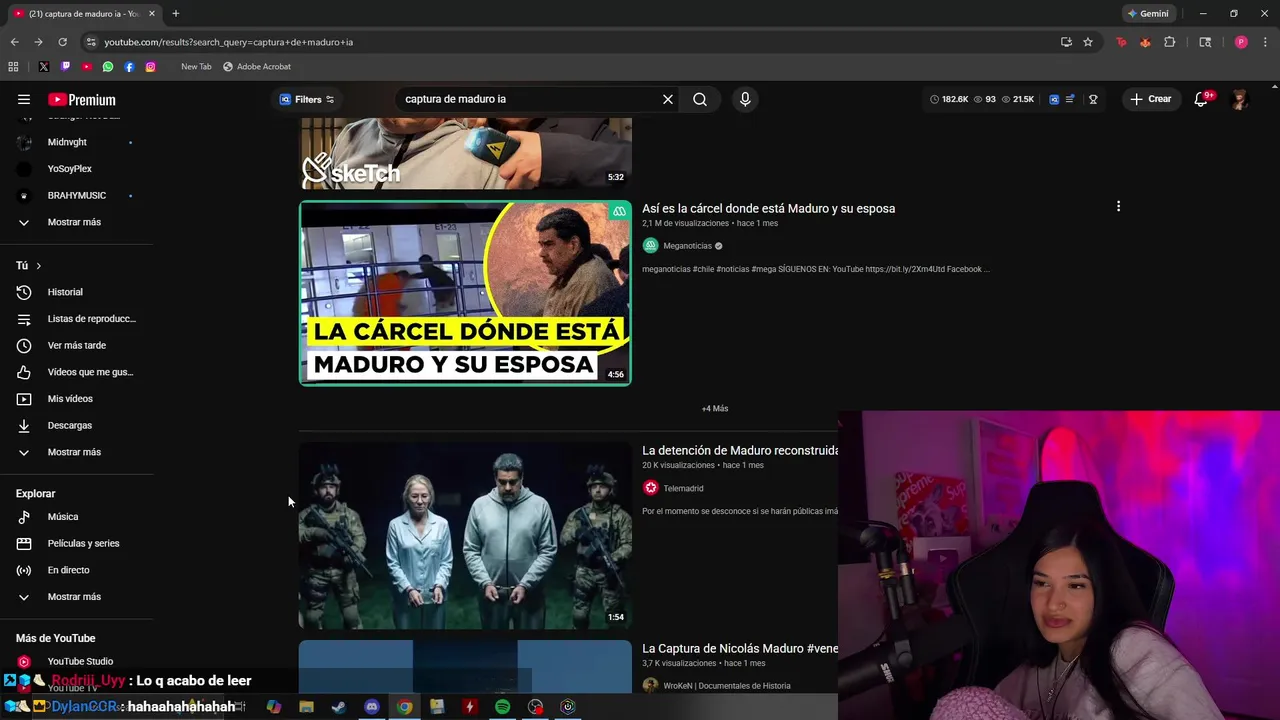Click the YouTube search text field
This screenshot has width=1280, height=720.
click(x=528, y=99)
